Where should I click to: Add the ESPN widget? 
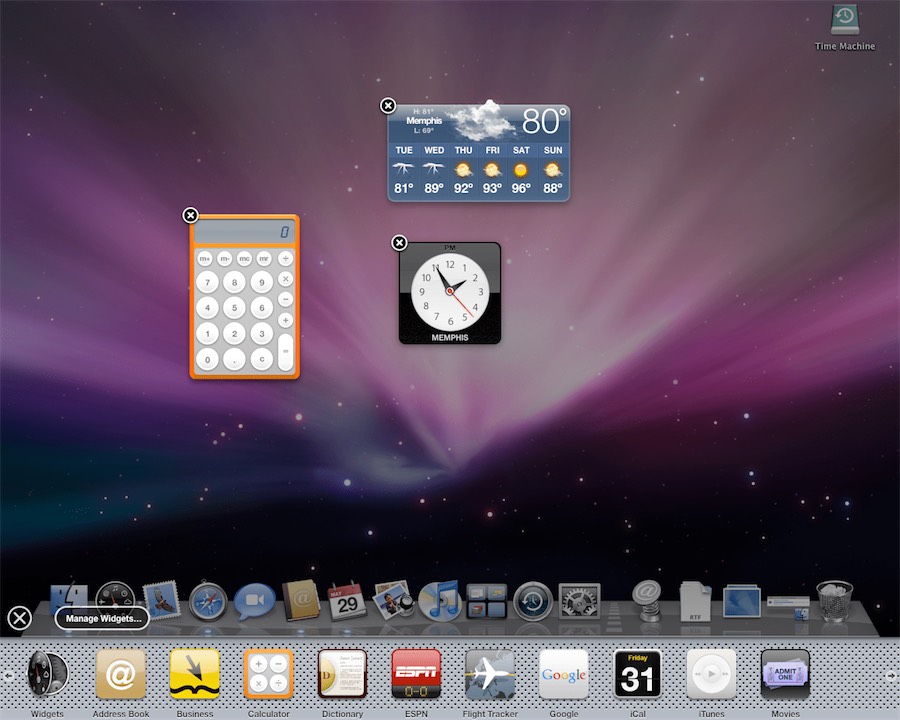tap(416, 674)
